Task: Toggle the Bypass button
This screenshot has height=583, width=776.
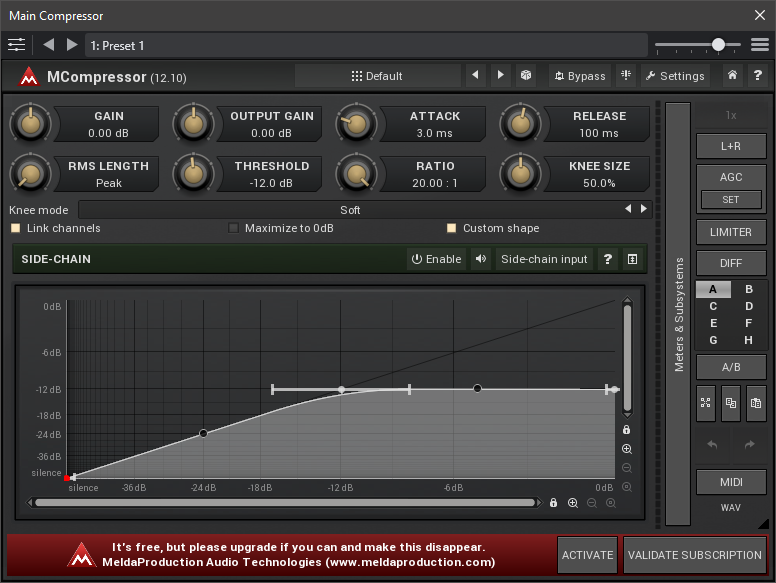Action: (x=580, y=76)
